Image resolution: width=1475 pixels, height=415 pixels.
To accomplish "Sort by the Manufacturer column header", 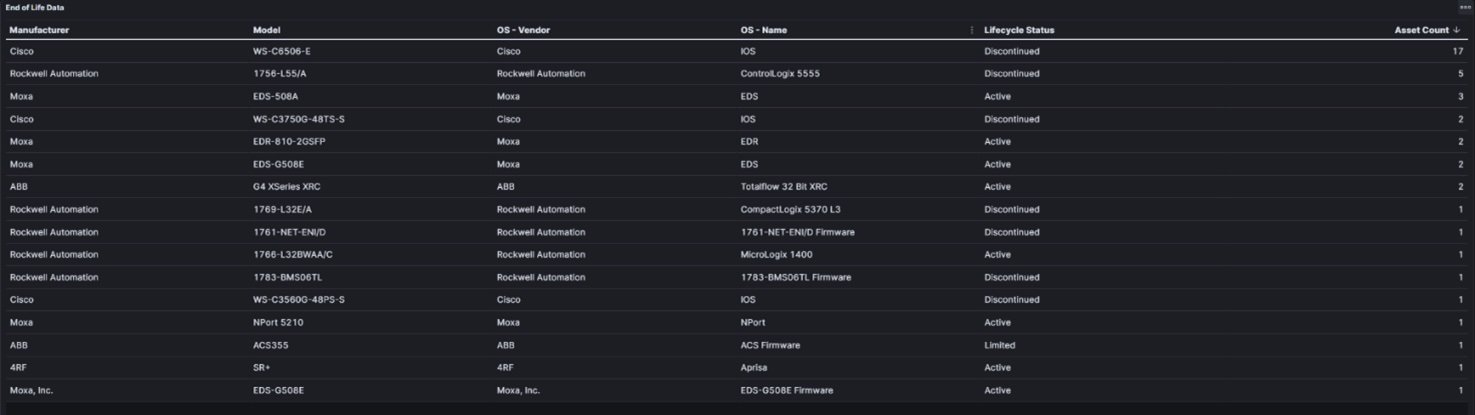I will point(39,30).
